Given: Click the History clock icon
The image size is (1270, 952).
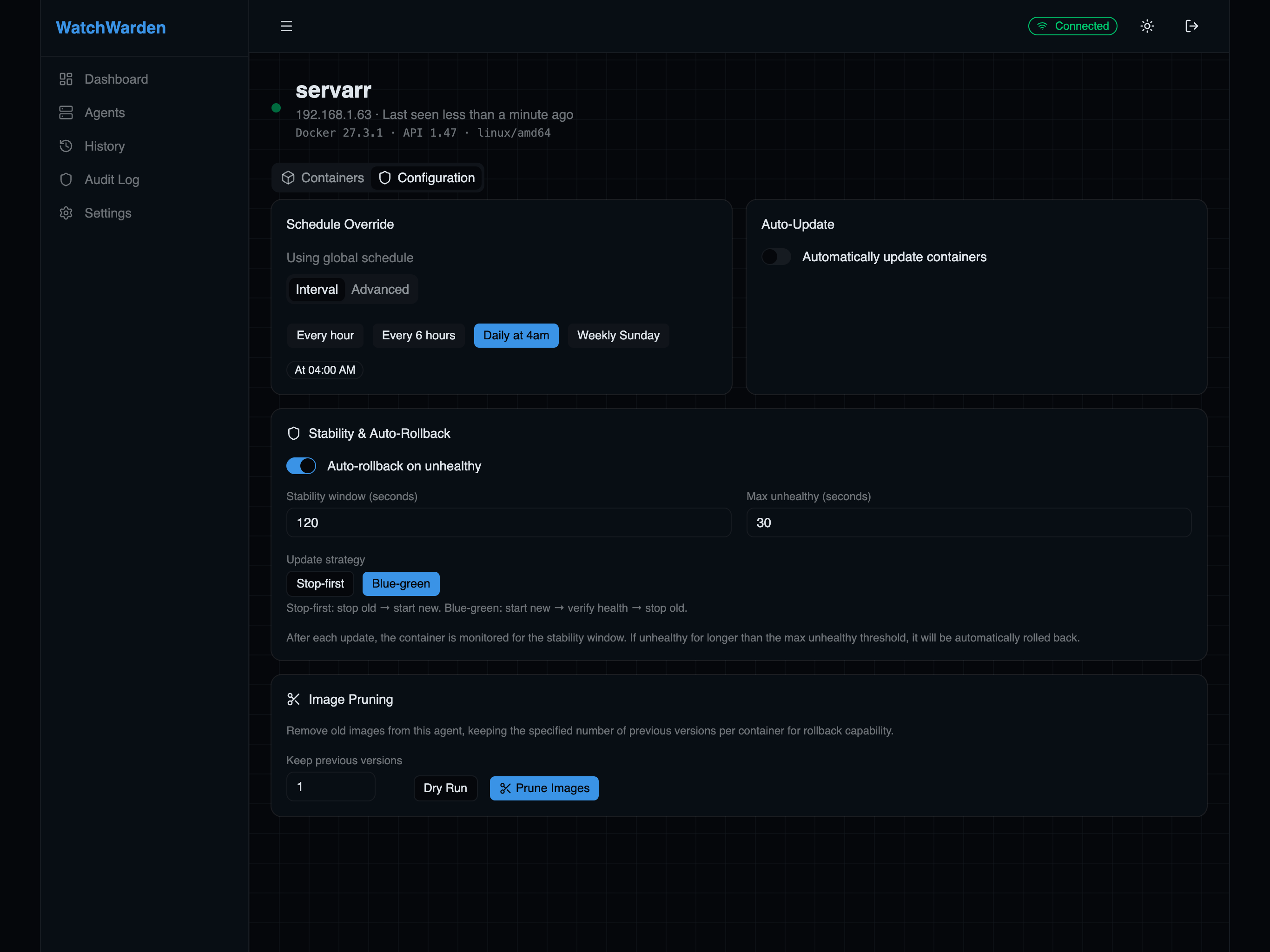Looking at the screenshot, I should [x=66, y=146].
